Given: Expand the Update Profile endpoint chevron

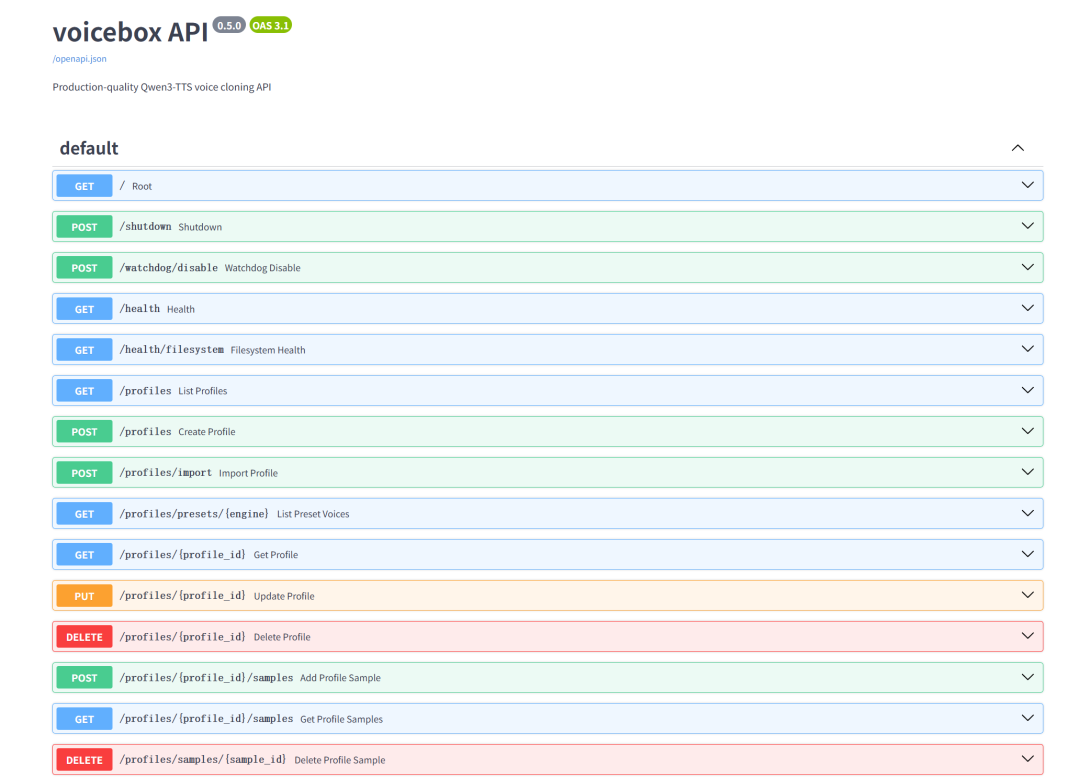Looking at the screenshot, I should point(1027,595).
